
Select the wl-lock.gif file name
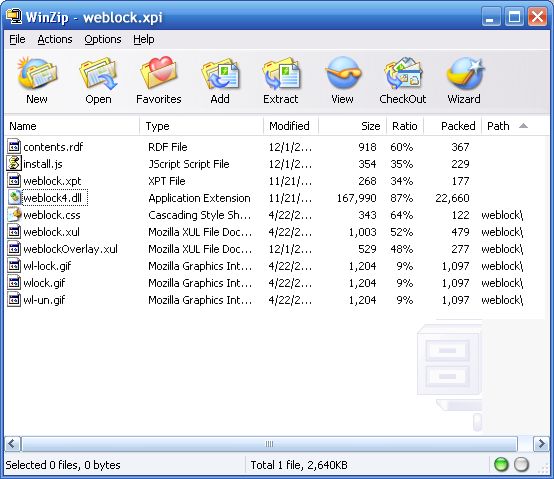47,266
